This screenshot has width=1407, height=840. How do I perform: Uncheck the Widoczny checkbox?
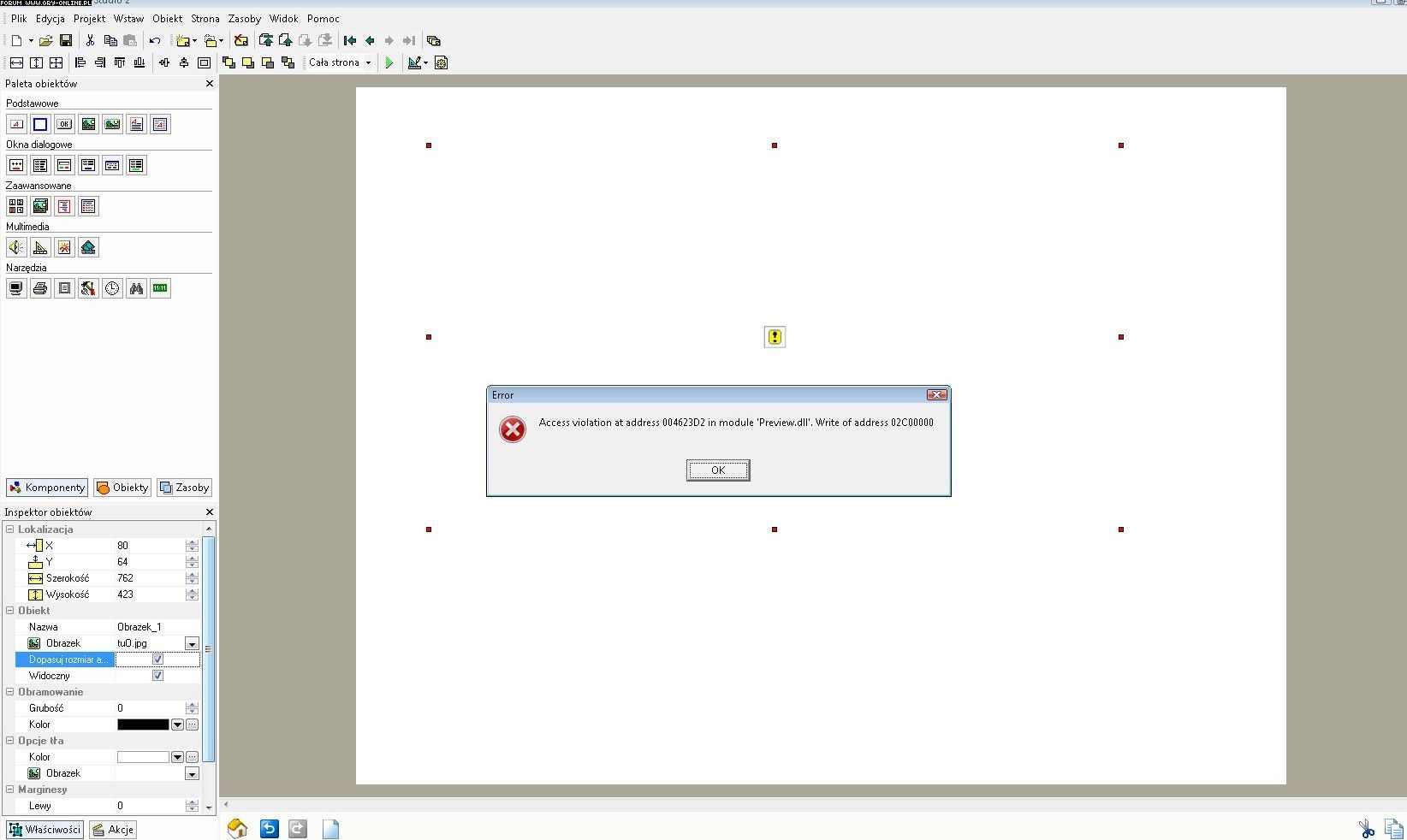click(x=157, y=676)
